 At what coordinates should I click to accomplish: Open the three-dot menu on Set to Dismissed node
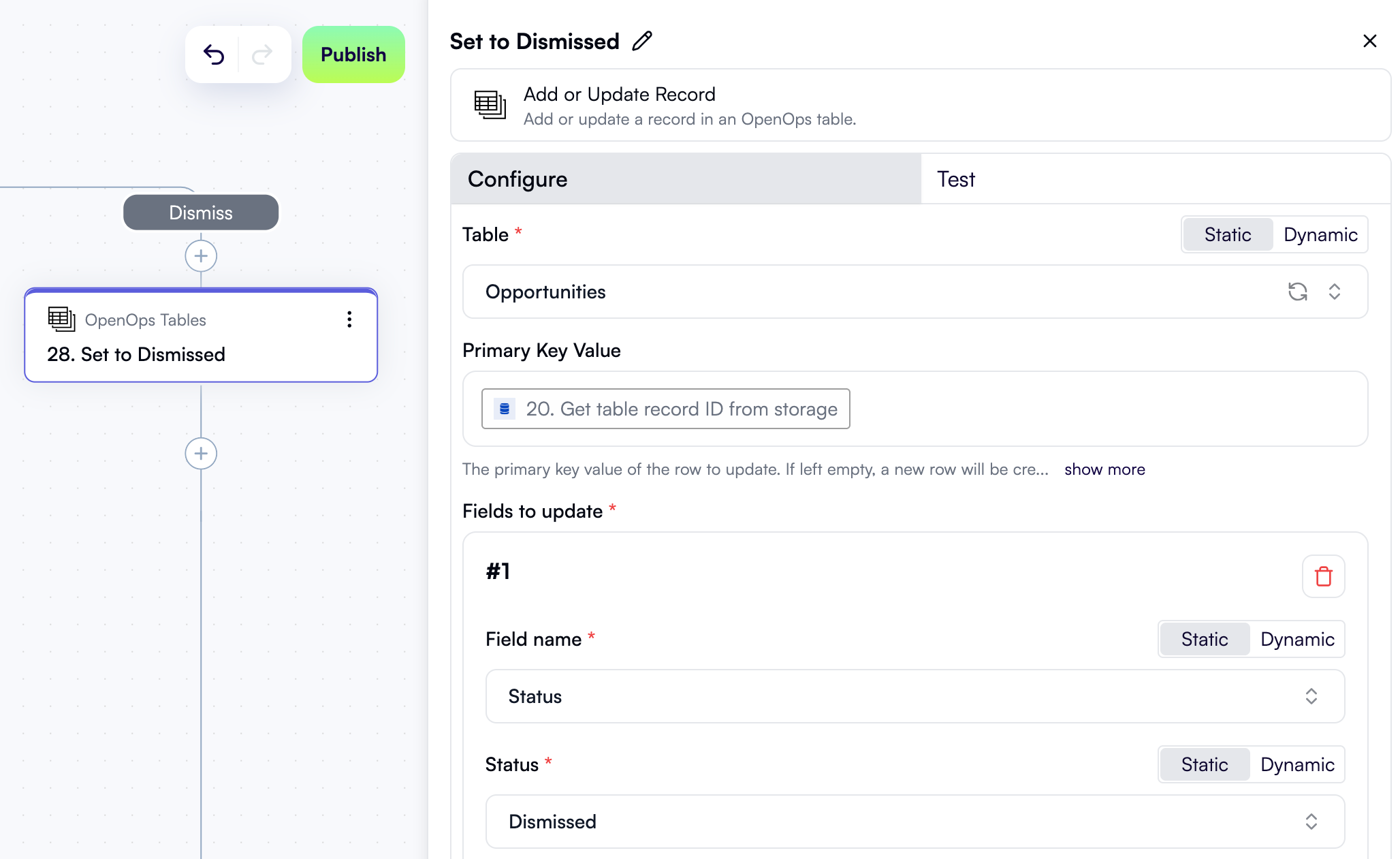pos(349,319)
